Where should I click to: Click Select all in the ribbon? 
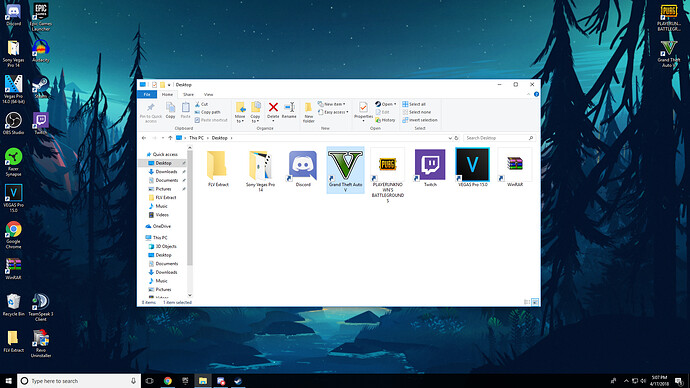[x=414, y=104]
